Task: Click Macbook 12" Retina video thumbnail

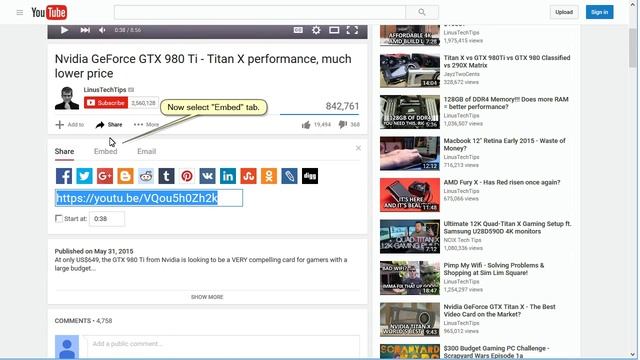Action: [x=410, y=153]
